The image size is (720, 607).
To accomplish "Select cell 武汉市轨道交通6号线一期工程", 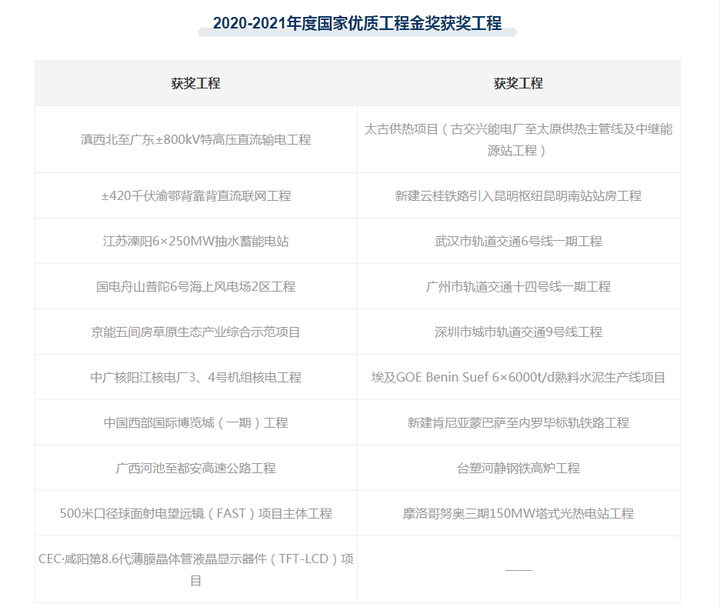I will 518,241.
